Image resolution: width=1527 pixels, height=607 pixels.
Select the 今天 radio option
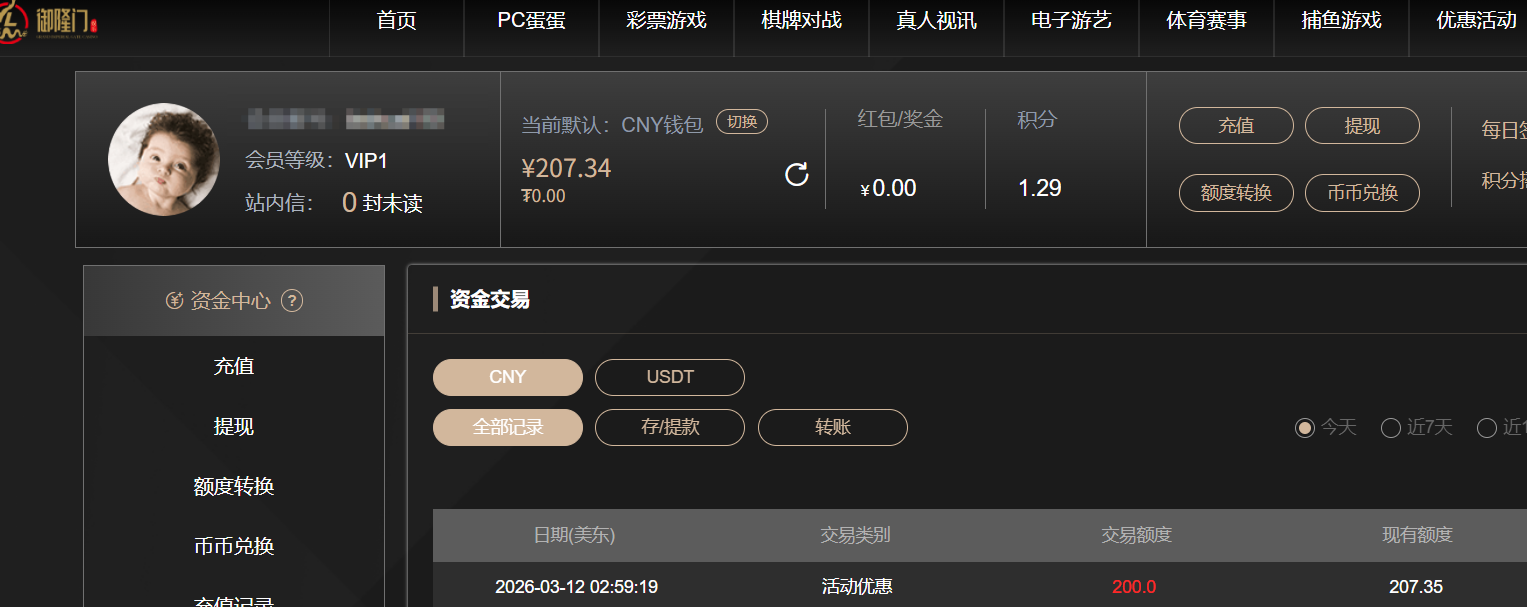click(1305, 428)
